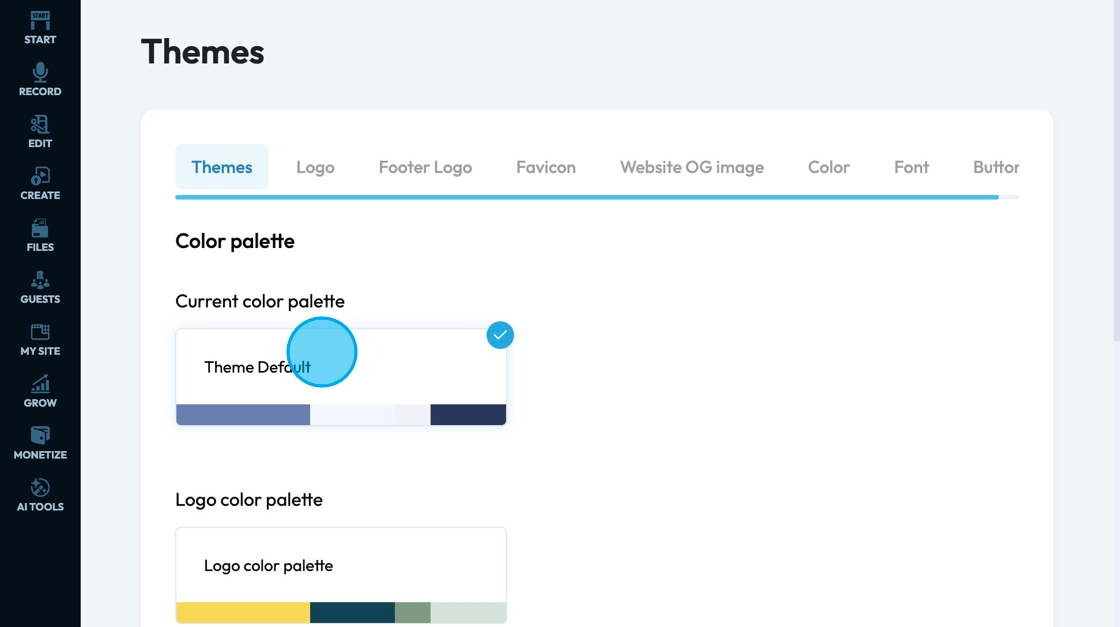Open AI Tools in sidebar
1120x627 pixels.
(x=40, y=489)
